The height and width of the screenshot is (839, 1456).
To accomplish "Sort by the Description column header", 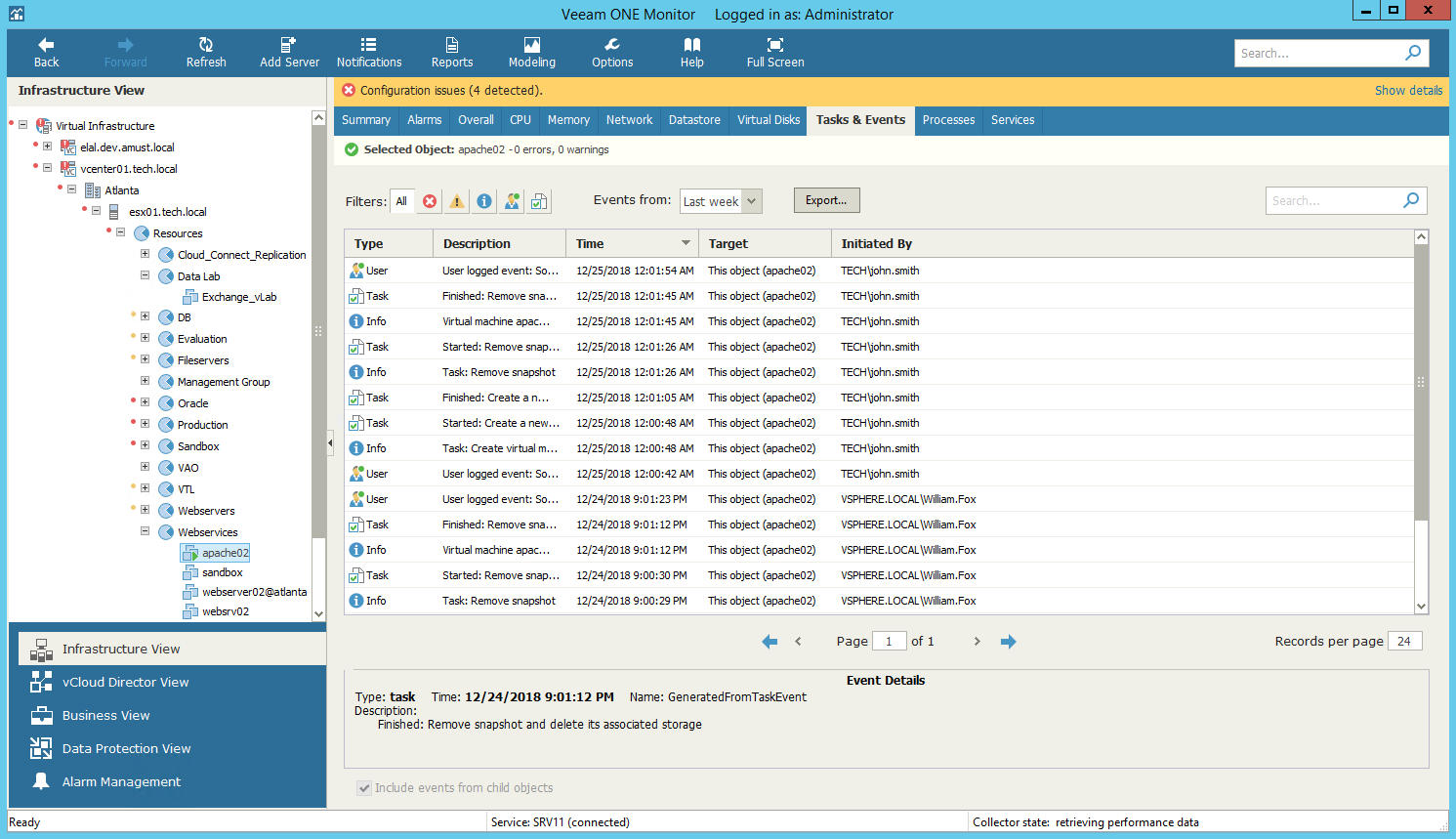I will (x=499, y=243).
